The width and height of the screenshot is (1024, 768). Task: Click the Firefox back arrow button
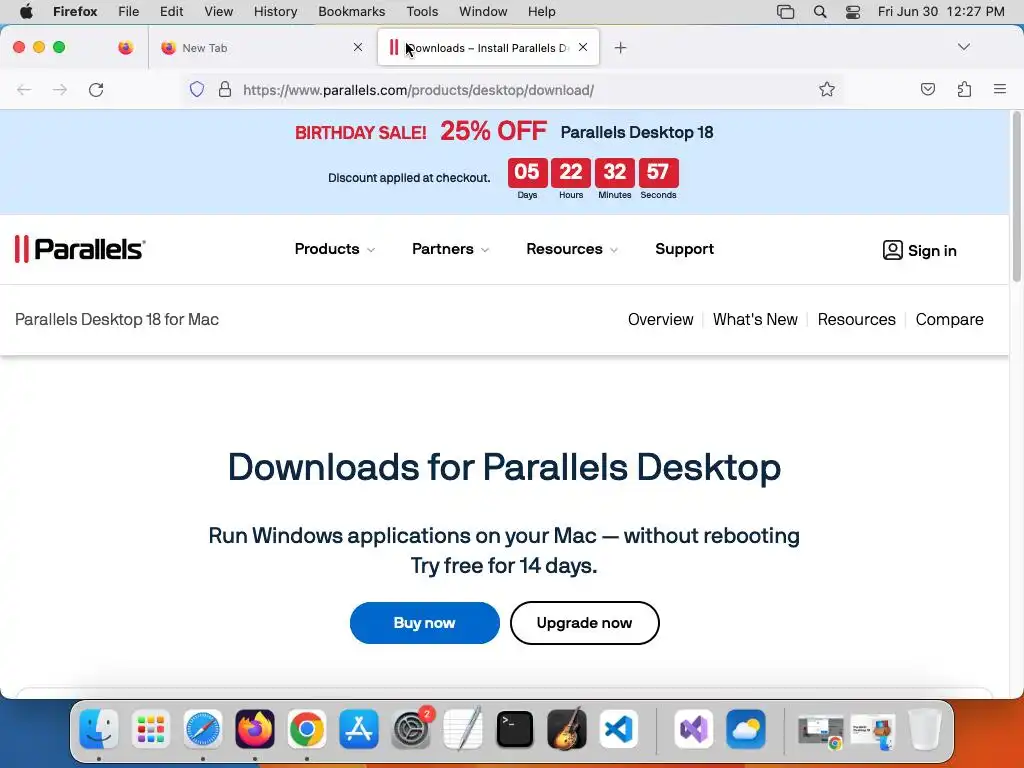(x=24, y=89)
